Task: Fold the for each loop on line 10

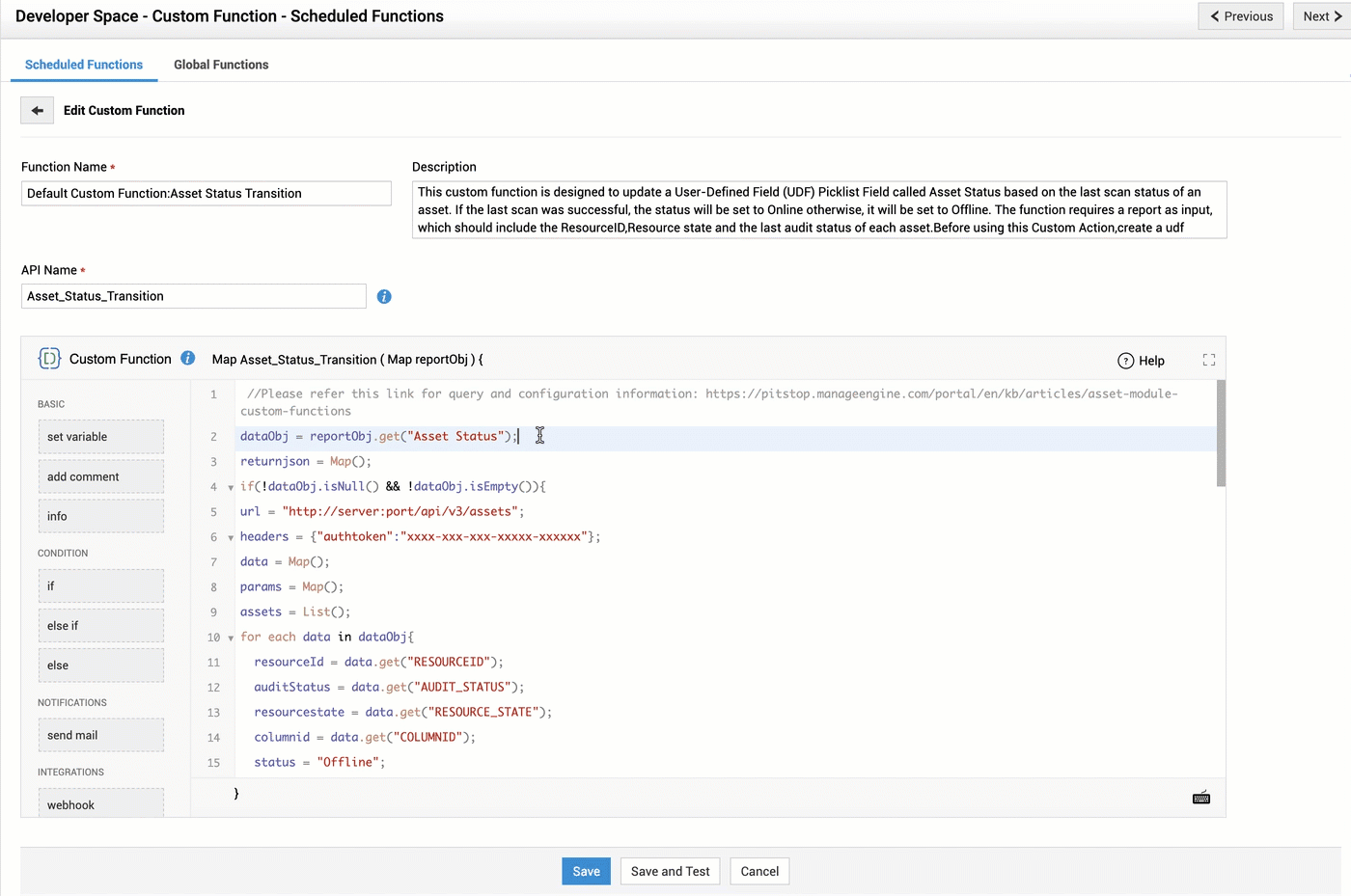Action: pyautogui.click(x=231, y=638)
